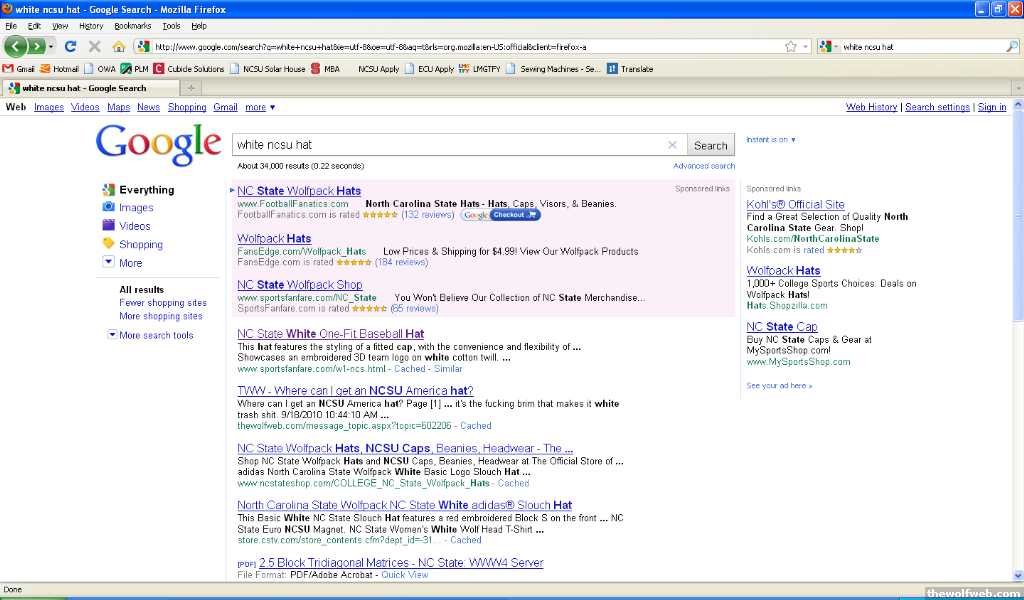1024x600 pixels.
Task: Open the Instant is on dropdown
Action: coord(771,140)
